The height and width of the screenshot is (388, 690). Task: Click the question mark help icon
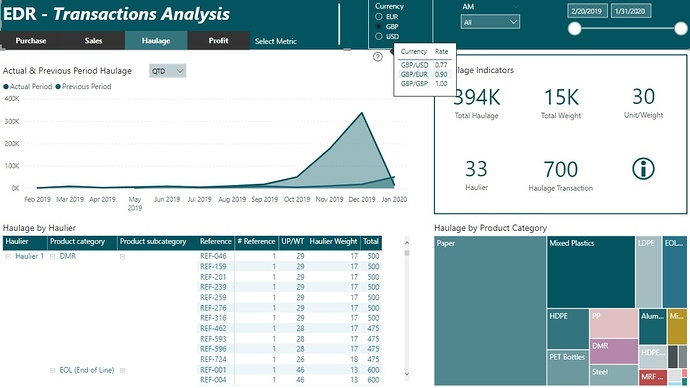point(378,57)
